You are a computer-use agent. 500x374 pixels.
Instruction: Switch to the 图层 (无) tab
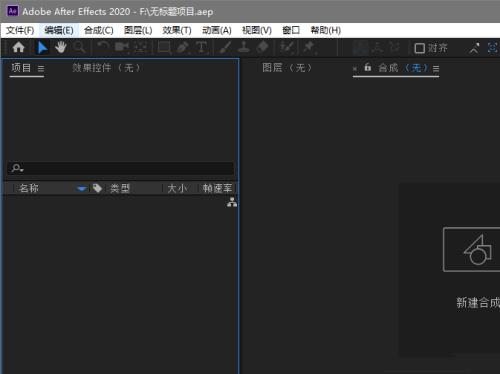coord(287,68)
